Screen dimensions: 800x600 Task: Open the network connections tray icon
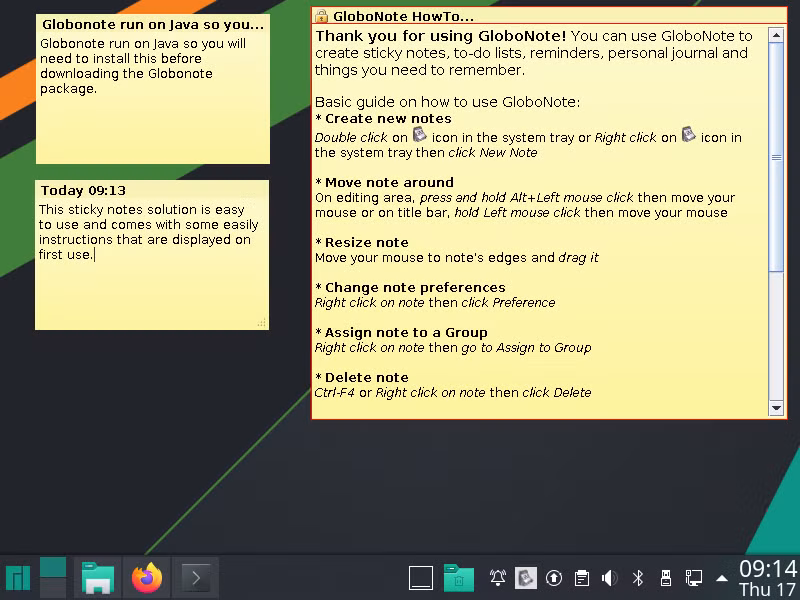tap(694, 578)
